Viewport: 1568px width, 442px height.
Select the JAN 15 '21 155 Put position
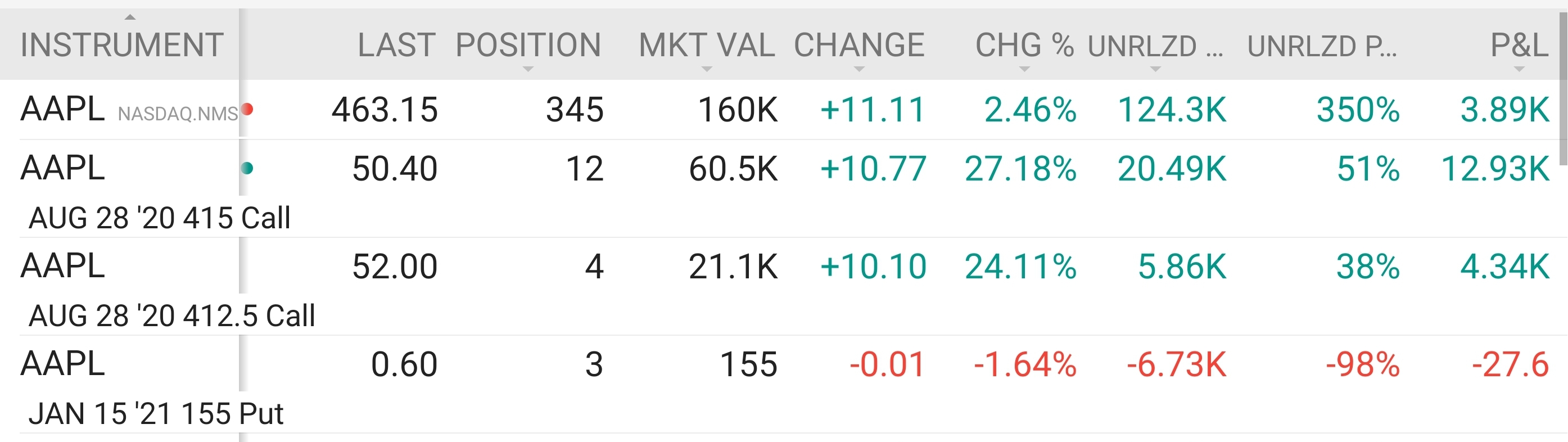(x=156, y=413)
